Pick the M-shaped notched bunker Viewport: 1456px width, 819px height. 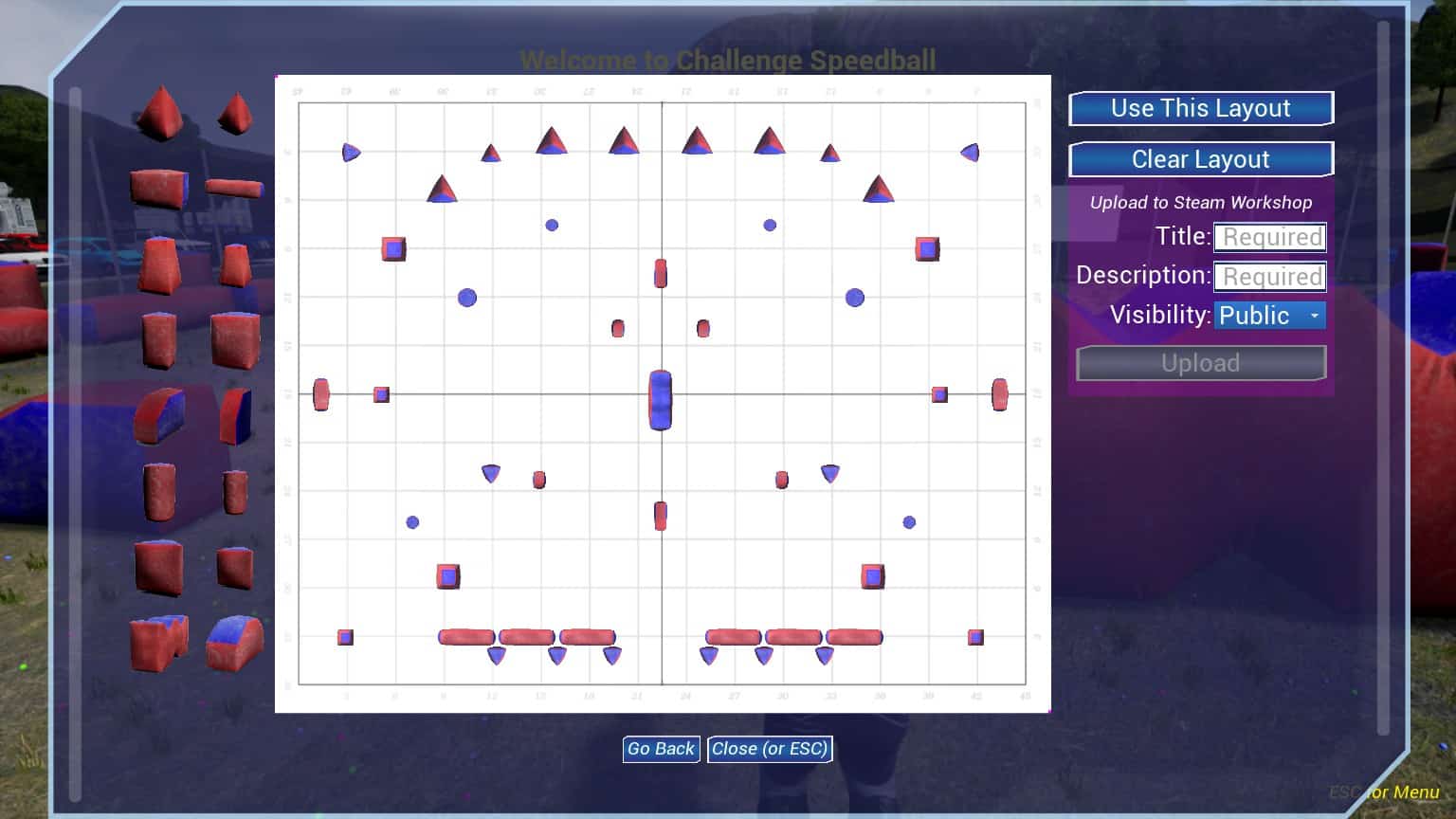pyautogui.click(x=159, y=644)
